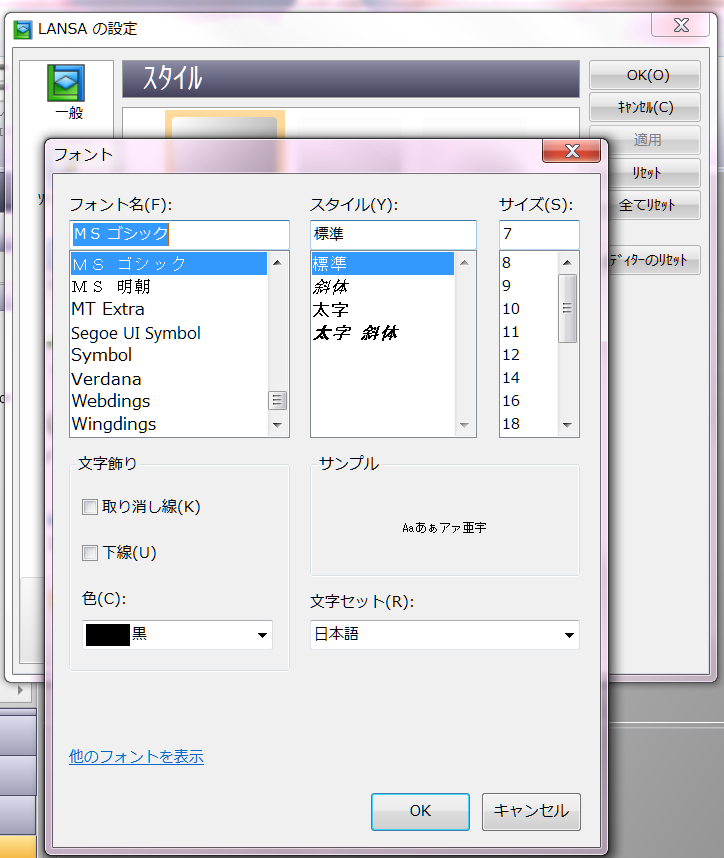Select 斜体 italic style

(383, 286)
